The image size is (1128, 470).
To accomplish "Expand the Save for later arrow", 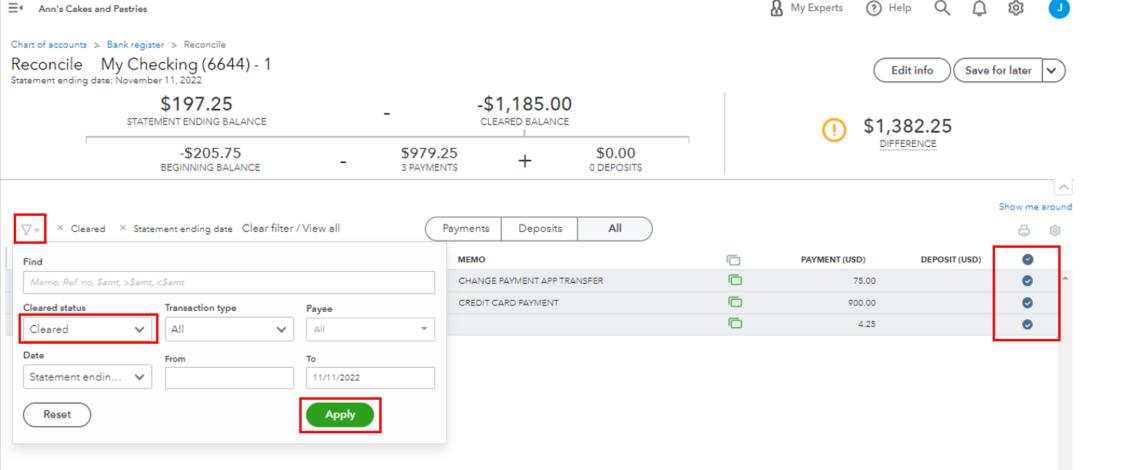I will pos(1054,71).
